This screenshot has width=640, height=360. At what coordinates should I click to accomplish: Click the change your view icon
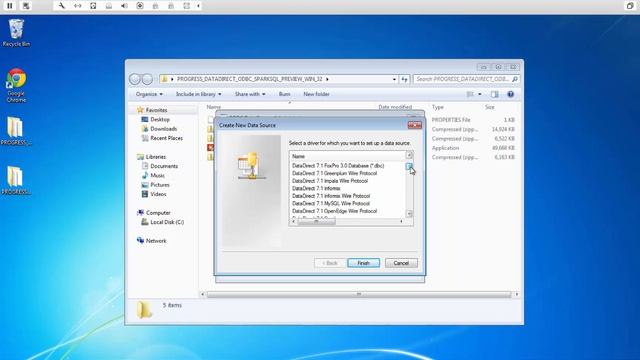(470, 94)
